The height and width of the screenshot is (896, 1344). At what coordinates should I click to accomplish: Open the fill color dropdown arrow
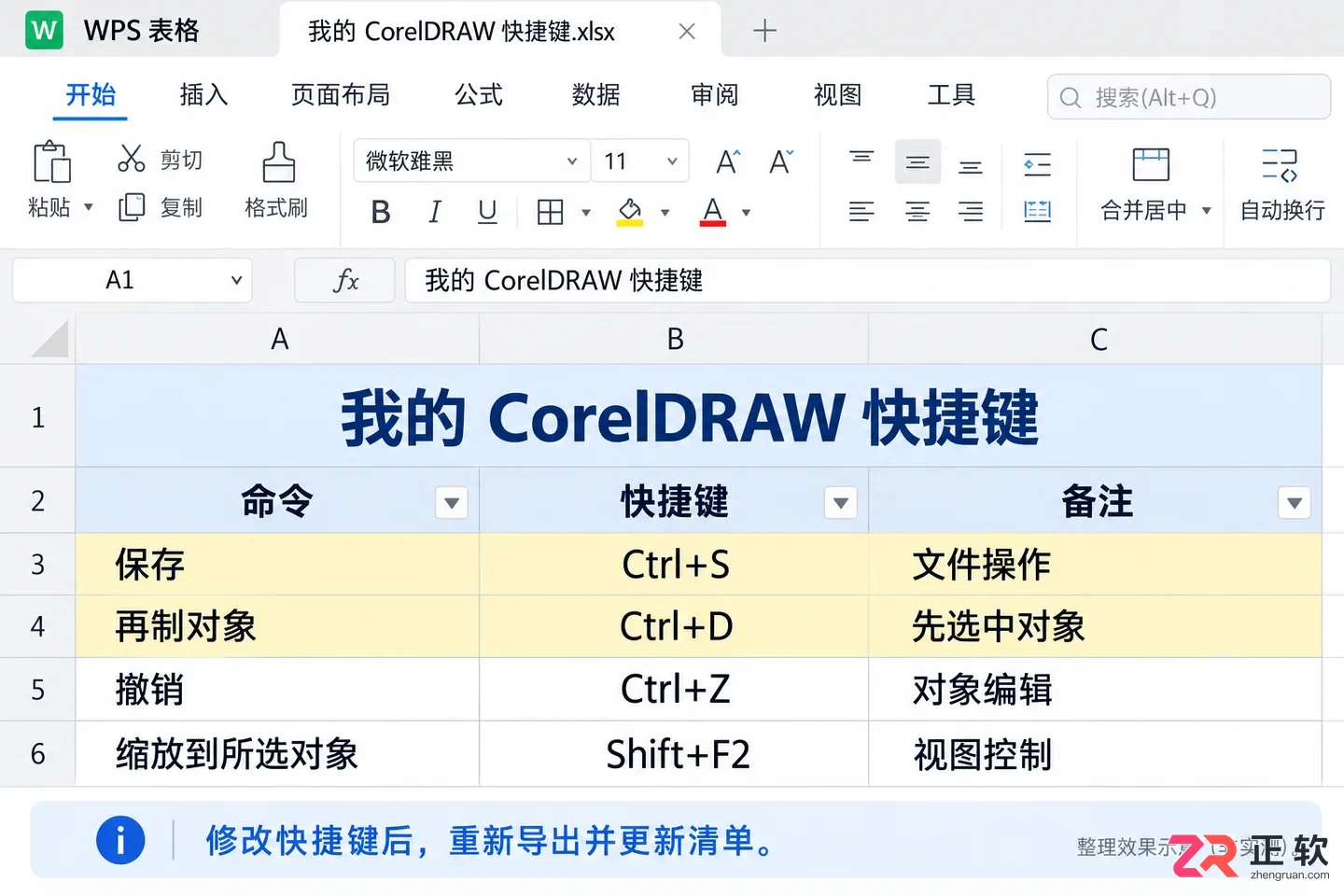click(x=665, y=213)
